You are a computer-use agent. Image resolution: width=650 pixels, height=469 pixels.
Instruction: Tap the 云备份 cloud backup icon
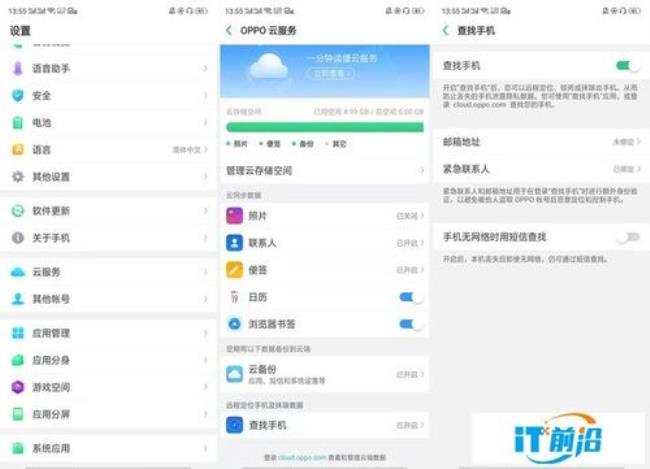tap(234, 374)
